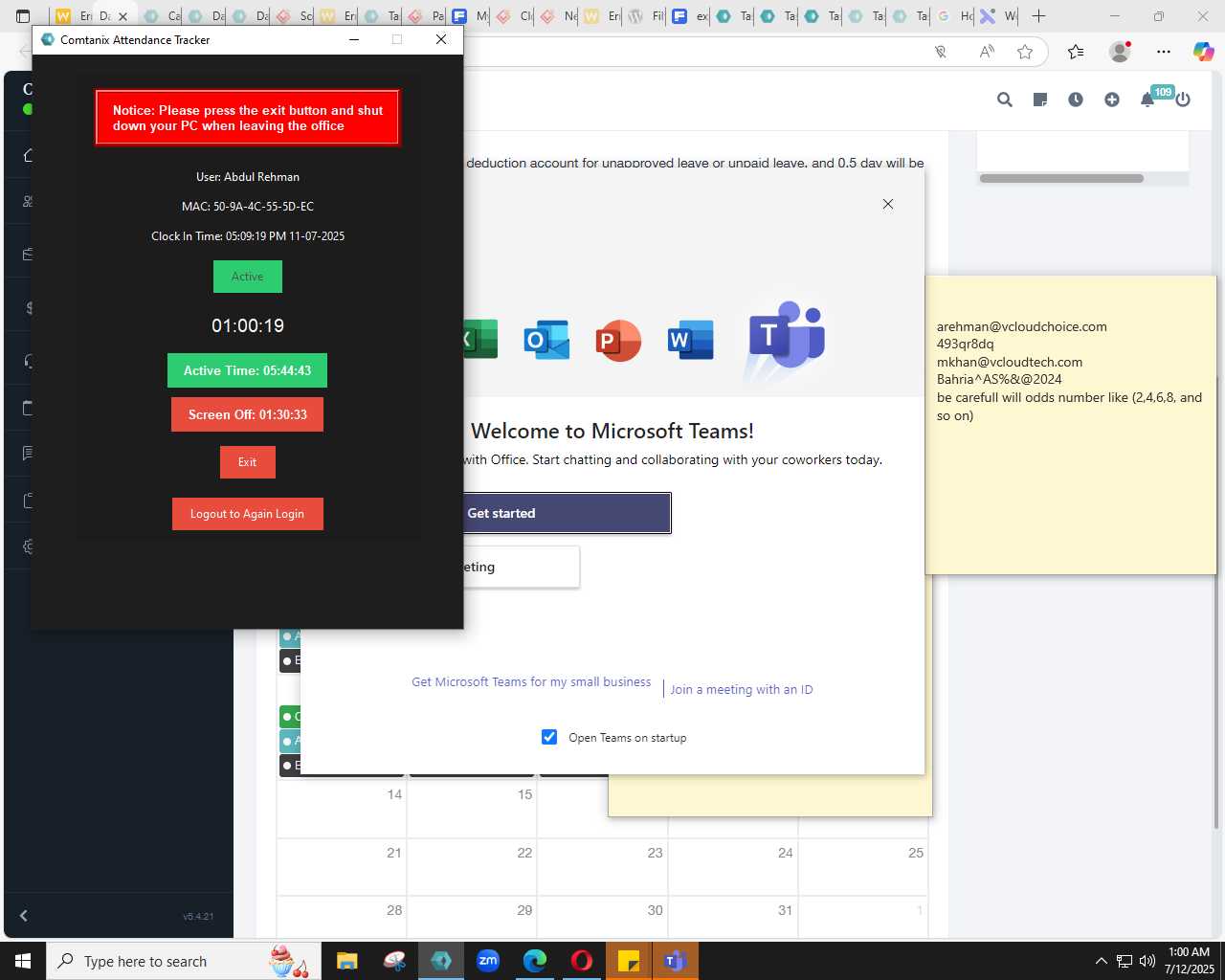Open the Copilot icon in Edge
The height and width of the screenshot is (980, 1225).
[x=1203, y=52]
